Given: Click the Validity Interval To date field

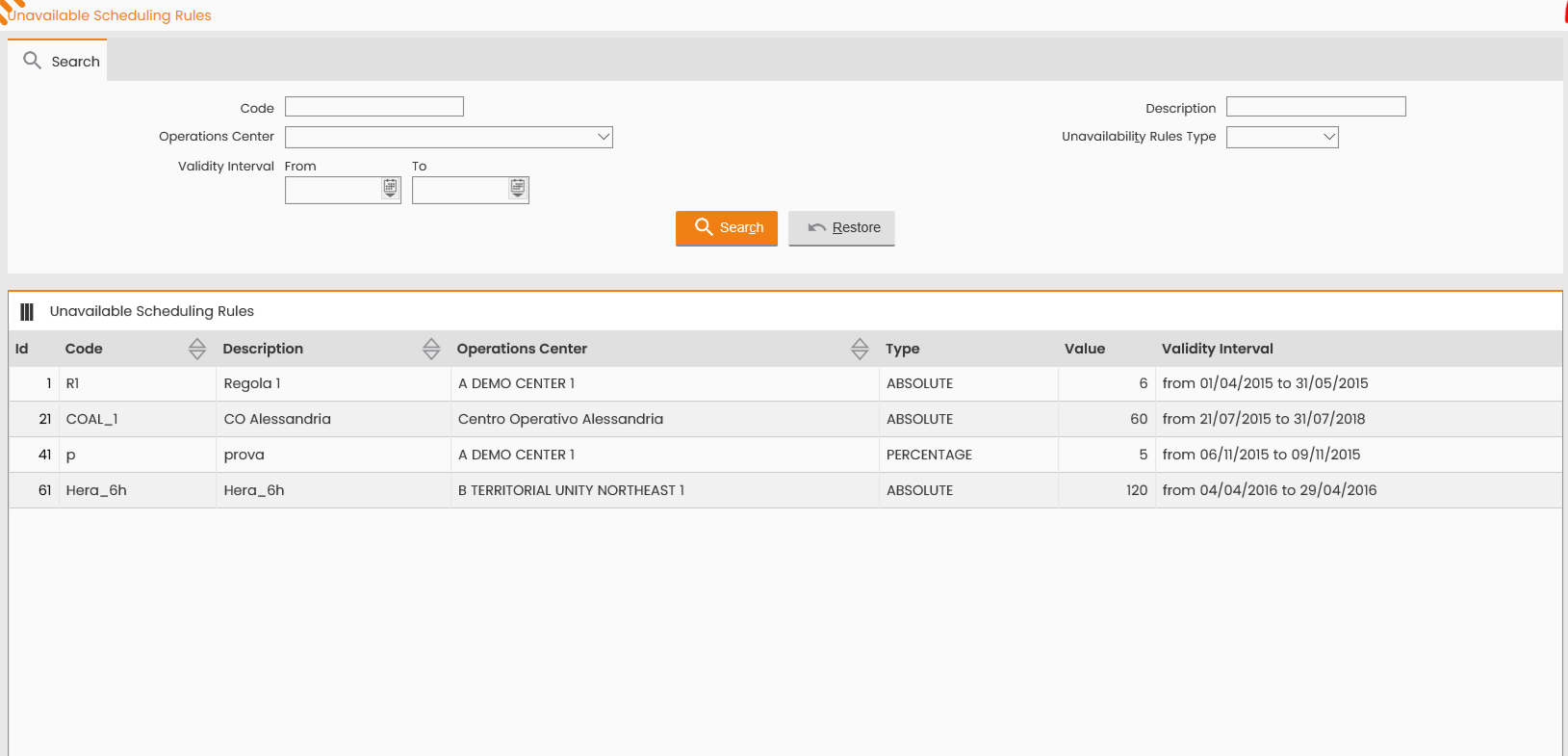Looking at the screenshot, I should 460,190.
